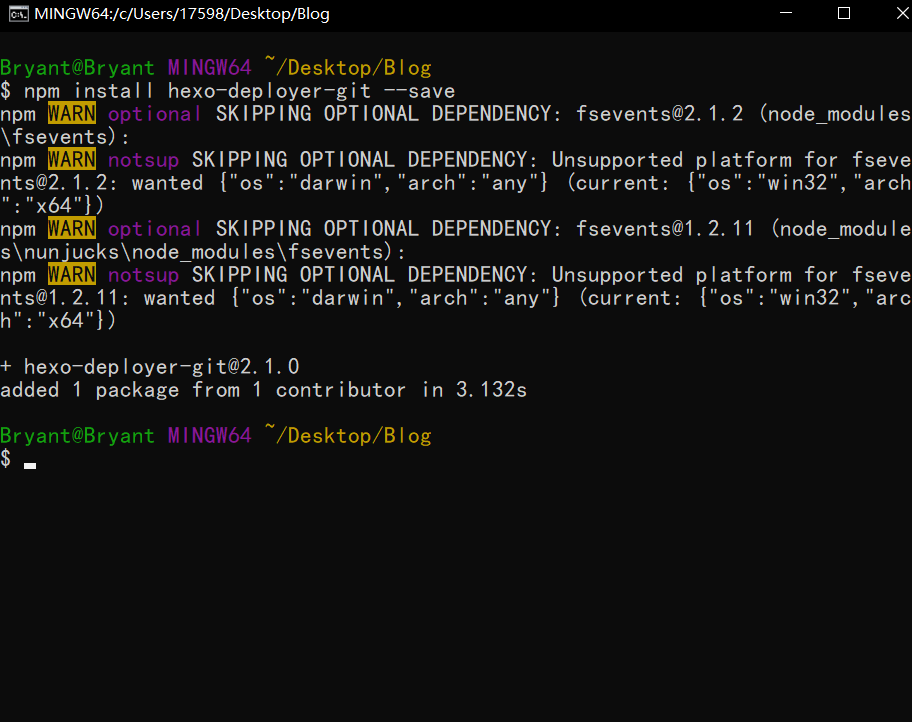Click the first yellow WARN label
The image size is (912, 722).
[x=72, y=113]
